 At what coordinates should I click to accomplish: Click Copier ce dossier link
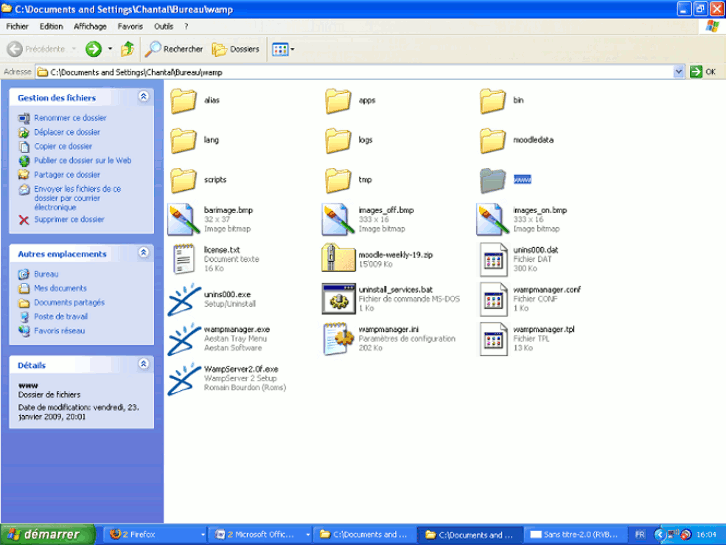pos(63,146)
